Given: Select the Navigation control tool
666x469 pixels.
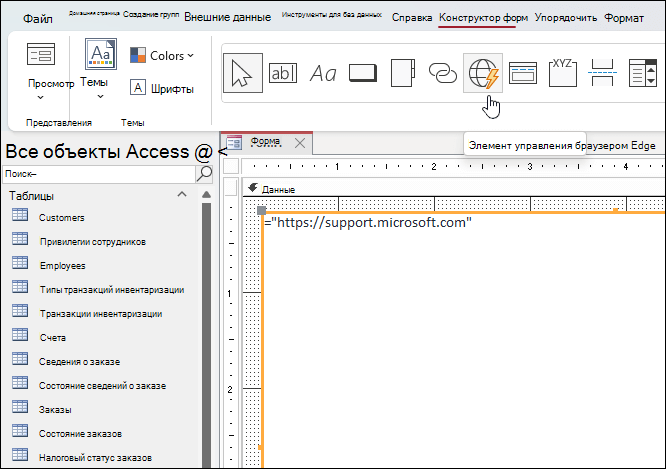Looking at the screenshot, I should 523,73.
